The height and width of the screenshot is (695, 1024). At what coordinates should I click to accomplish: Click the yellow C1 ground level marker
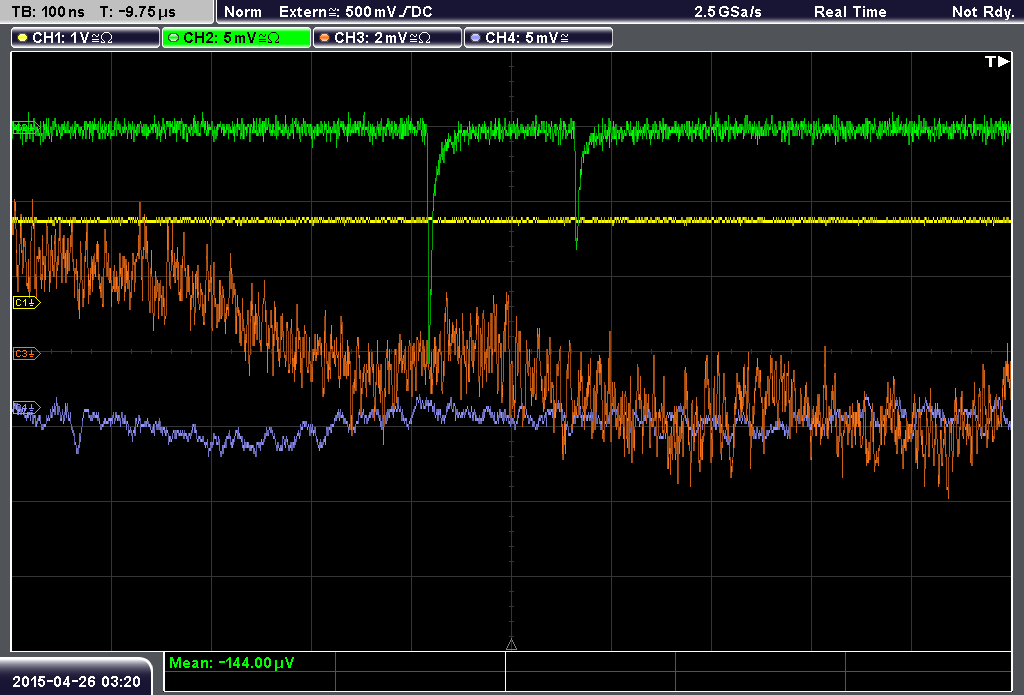[x=27, y=302]
